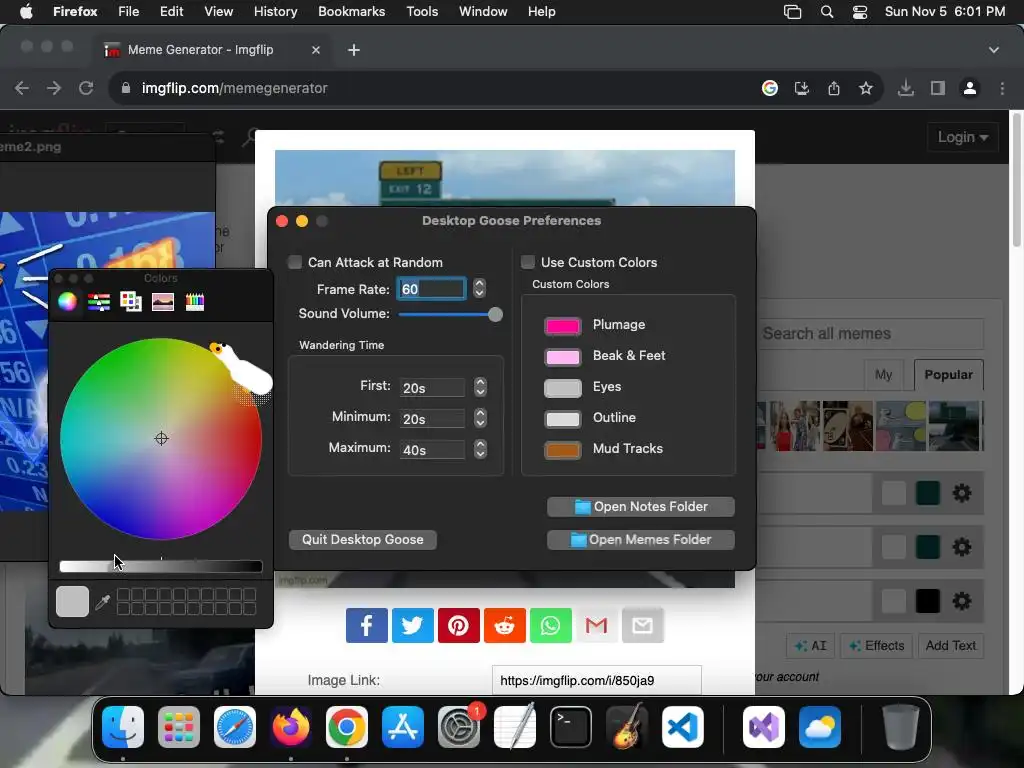Enable Use Custom Colors checkbox
This screenshot has height=768, width=1024.
[528, 262]
